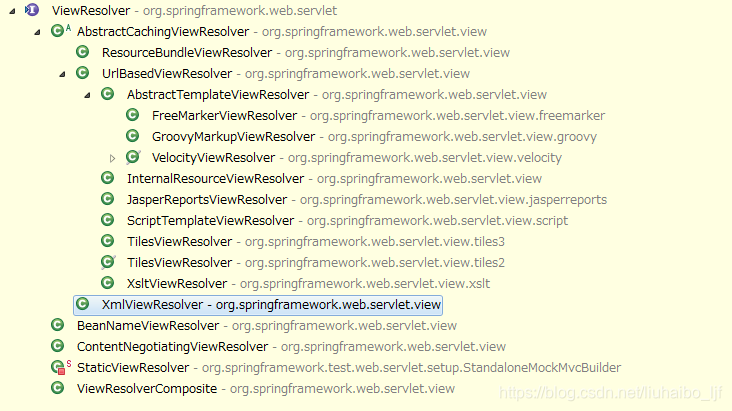Click the ViewResolverComposite class icon
Viewport: 732px width, 411px height.
(x=57, y=388)
